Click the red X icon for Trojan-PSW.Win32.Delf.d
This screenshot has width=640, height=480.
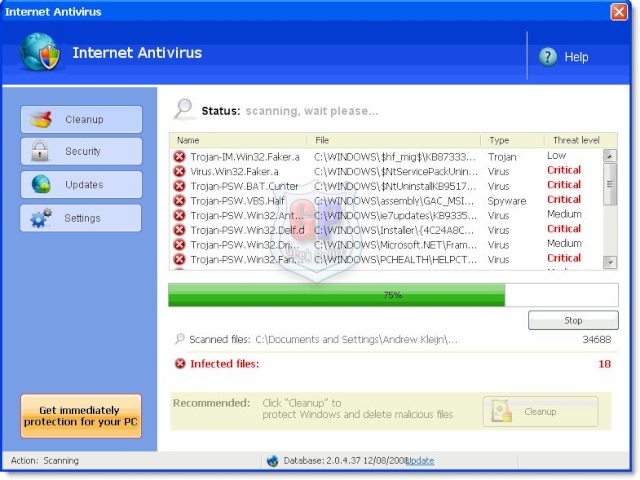(x=179, y=230)
